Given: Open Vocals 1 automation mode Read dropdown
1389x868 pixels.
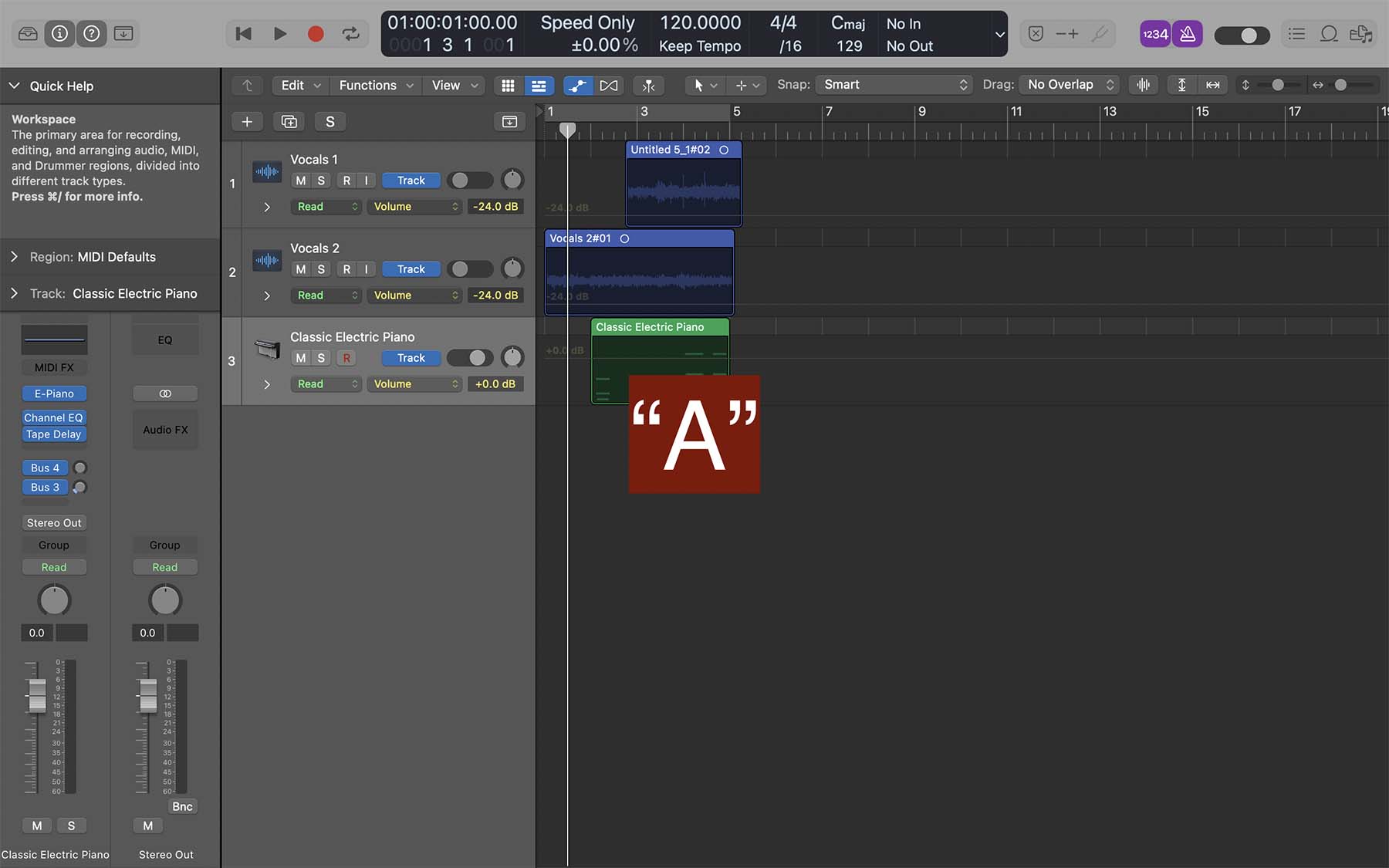Looking at the screenshot, I should pyautogui.click(x=326, y=207).
